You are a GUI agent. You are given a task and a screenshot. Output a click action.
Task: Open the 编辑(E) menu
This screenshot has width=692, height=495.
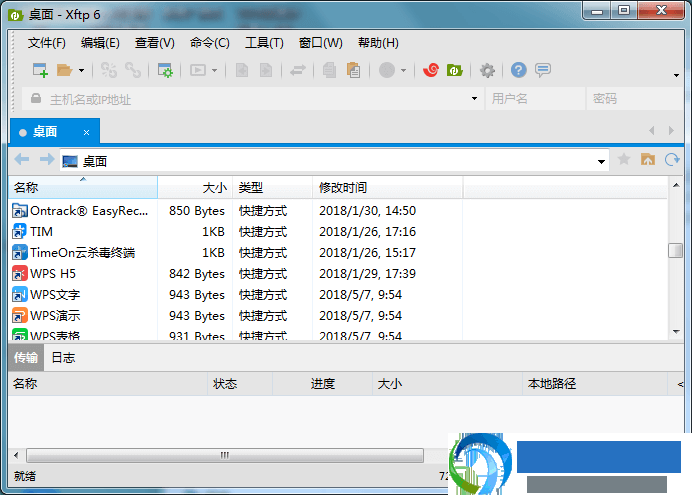[x=100, y=43]
